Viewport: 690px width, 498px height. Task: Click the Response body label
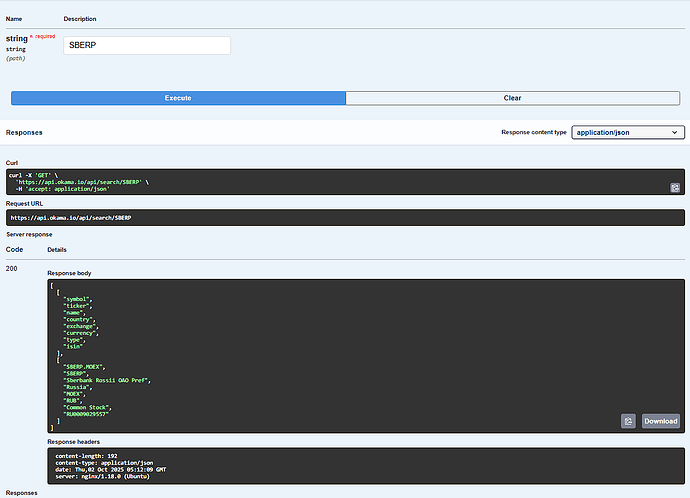click(72, 273)
